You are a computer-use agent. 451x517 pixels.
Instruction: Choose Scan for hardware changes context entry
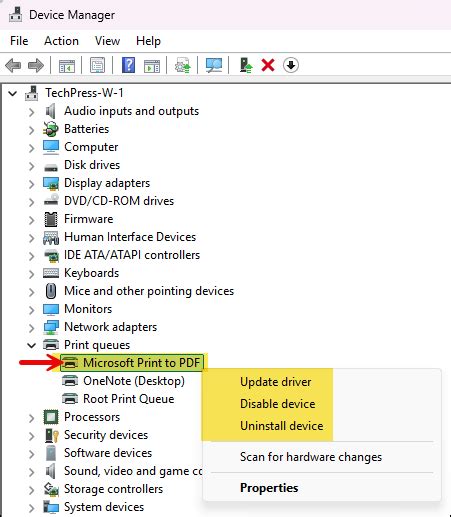click(311, 457)
